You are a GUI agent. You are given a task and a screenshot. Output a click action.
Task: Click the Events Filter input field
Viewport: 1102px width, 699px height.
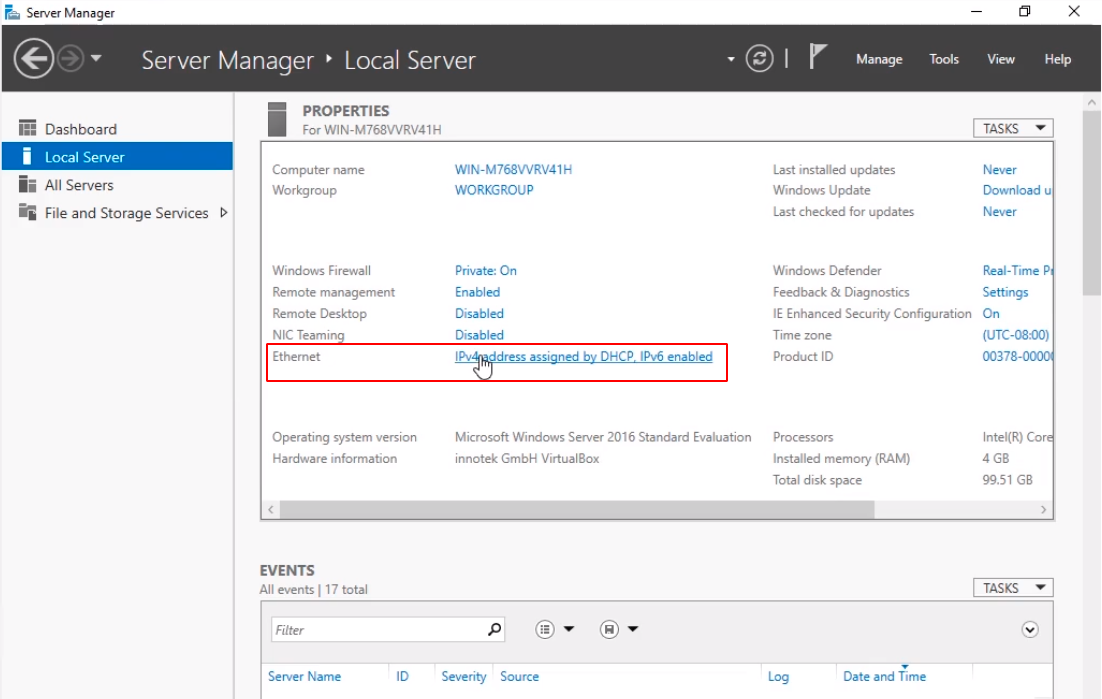pyautogui.click(x=378, y=629)
